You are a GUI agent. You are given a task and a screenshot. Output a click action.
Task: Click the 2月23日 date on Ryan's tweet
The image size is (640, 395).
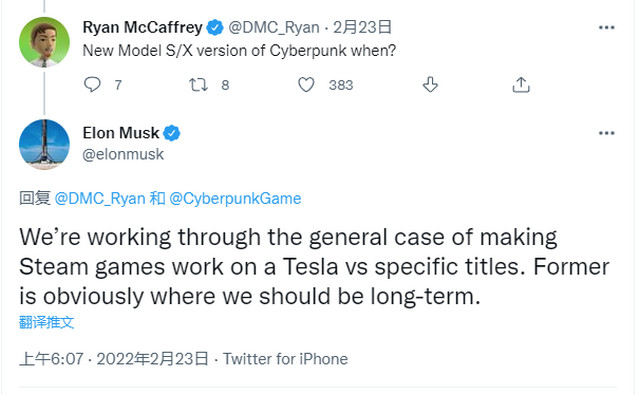[362, 27]
